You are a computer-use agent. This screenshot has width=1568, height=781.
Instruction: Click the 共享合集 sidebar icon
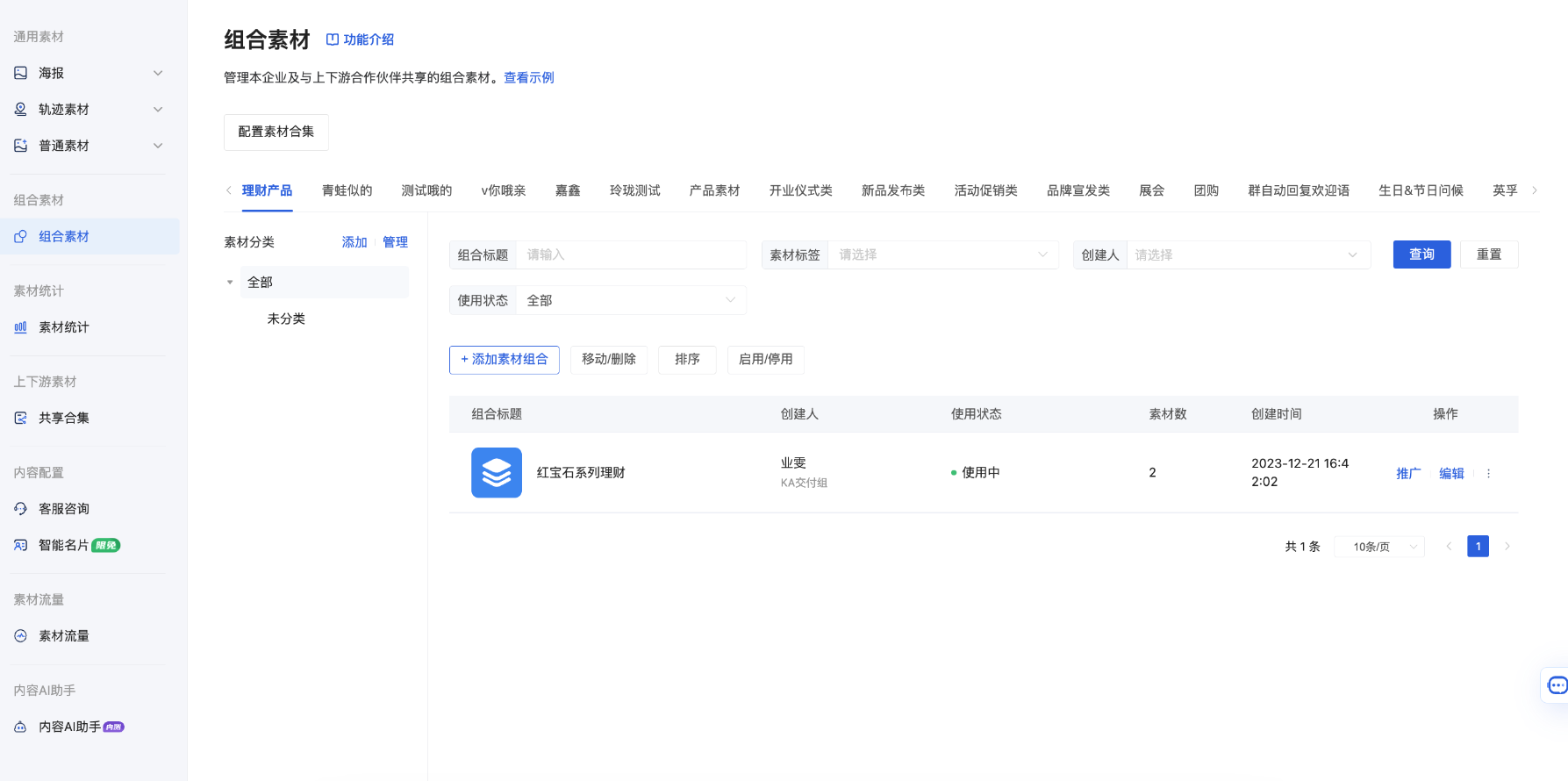coord(20,418)
